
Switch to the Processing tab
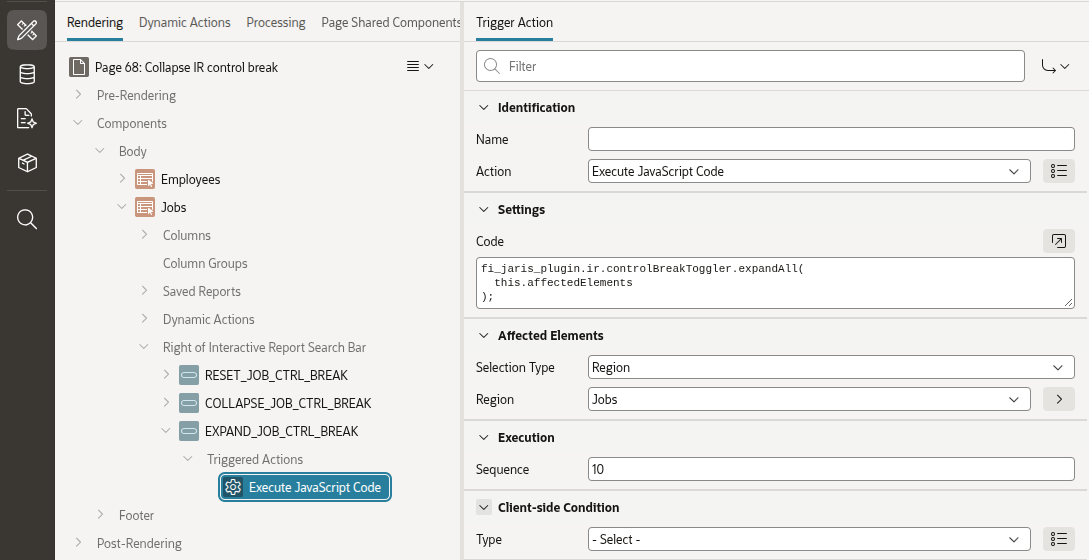tap(276, 22)
